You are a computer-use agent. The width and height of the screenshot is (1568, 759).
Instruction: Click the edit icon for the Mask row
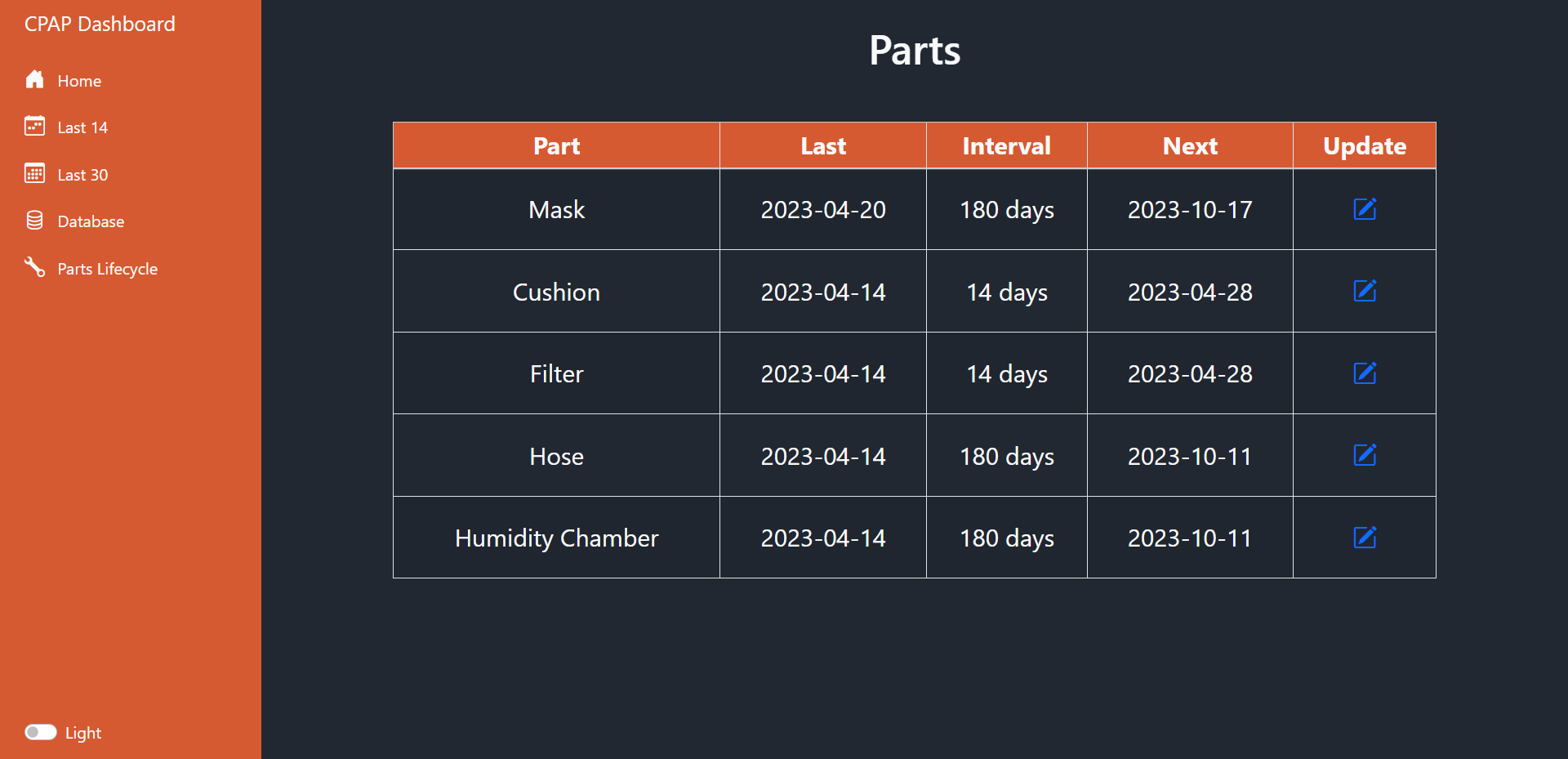click(x=1365, y=209)
